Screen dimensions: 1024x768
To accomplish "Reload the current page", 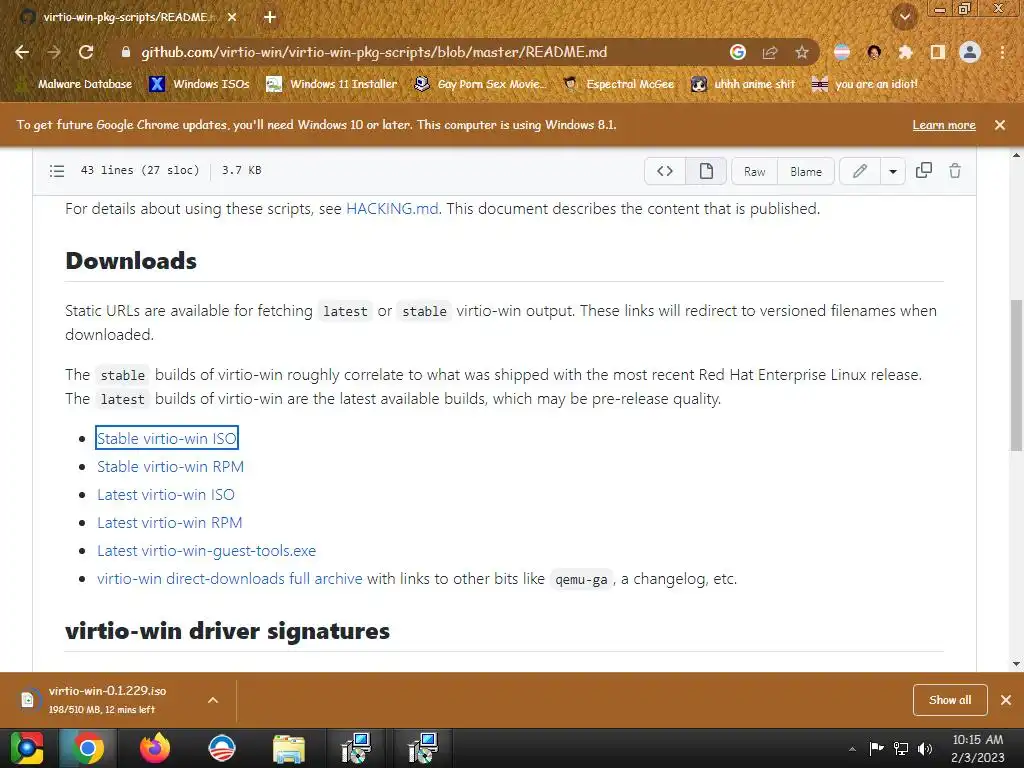I will [86, 52].
